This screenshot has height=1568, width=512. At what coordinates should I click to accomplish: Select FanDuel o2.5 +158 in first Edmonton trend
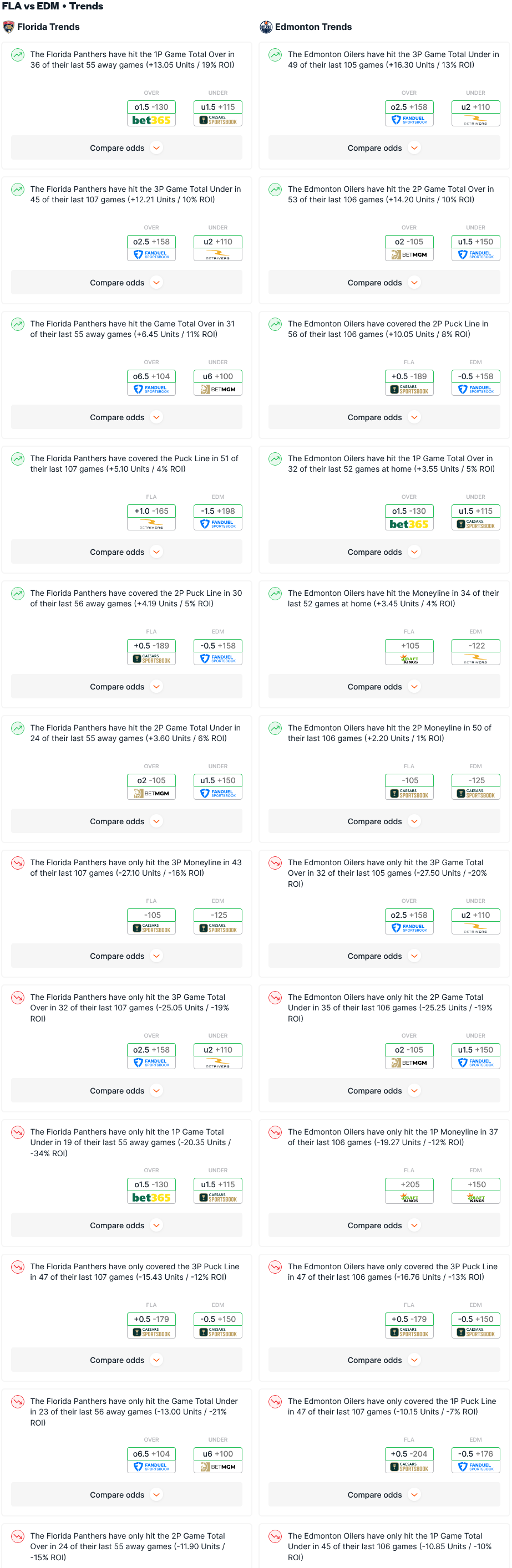coord(409,113)
